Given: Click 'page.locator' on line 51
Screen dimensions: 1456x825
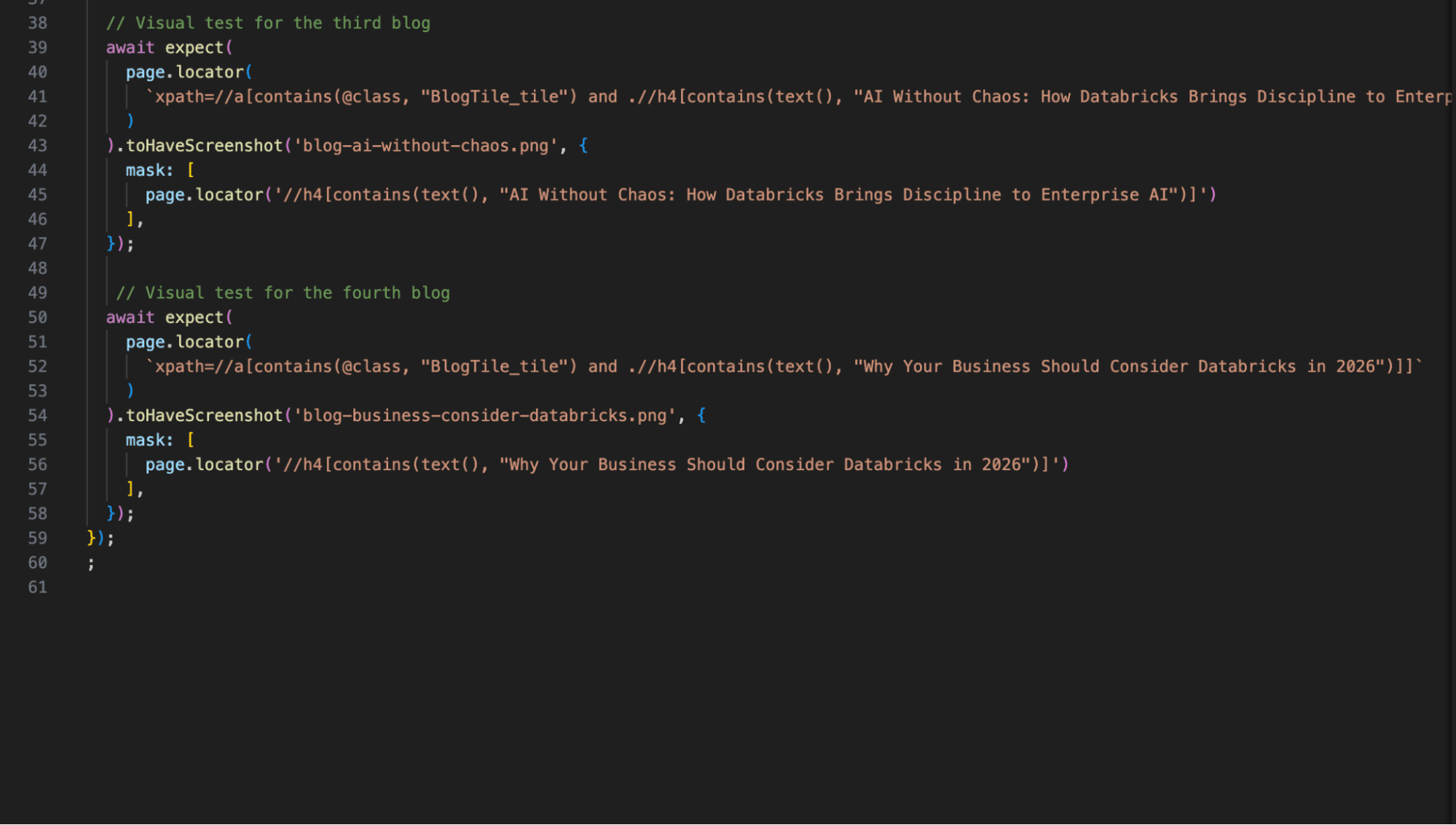Looking at the screenshot, I should pos(184,343).
